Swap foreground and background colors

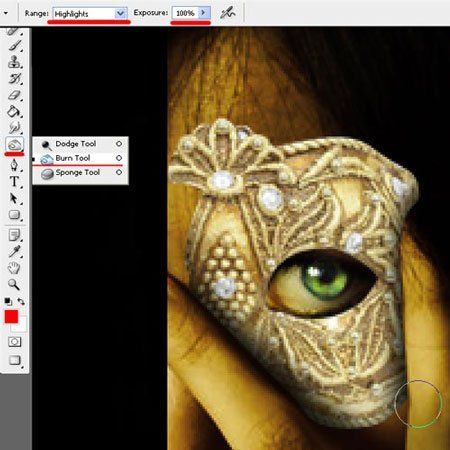[x=21, y=302]
